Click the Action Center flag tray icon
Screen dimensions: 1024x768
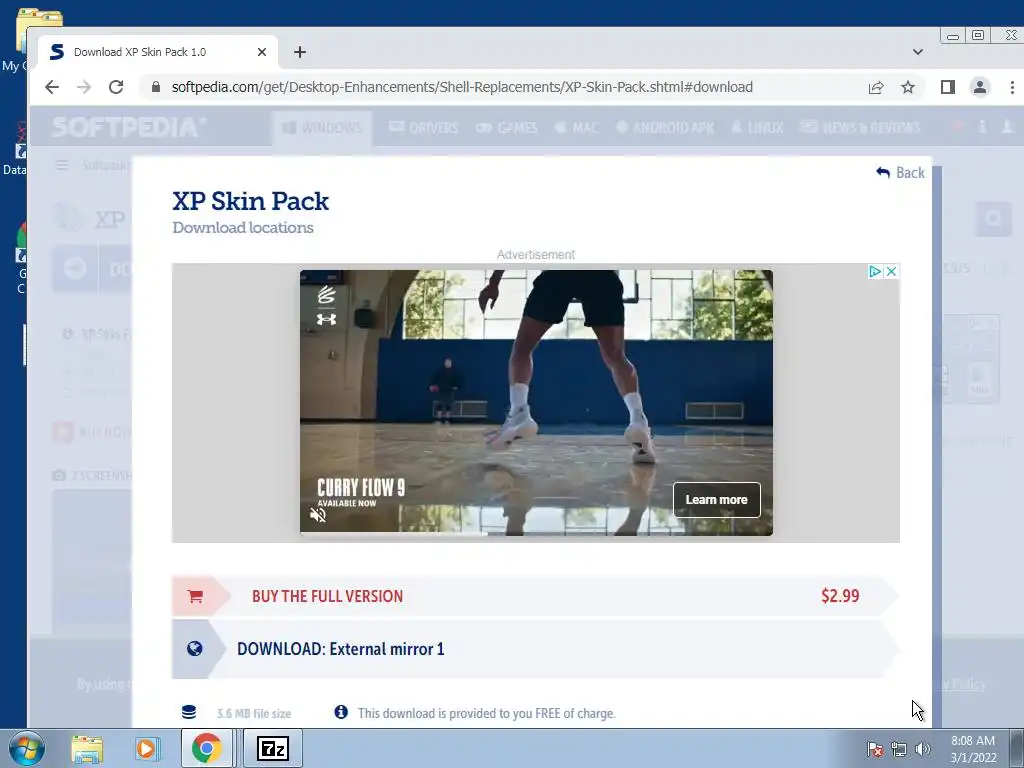[875, 749]
